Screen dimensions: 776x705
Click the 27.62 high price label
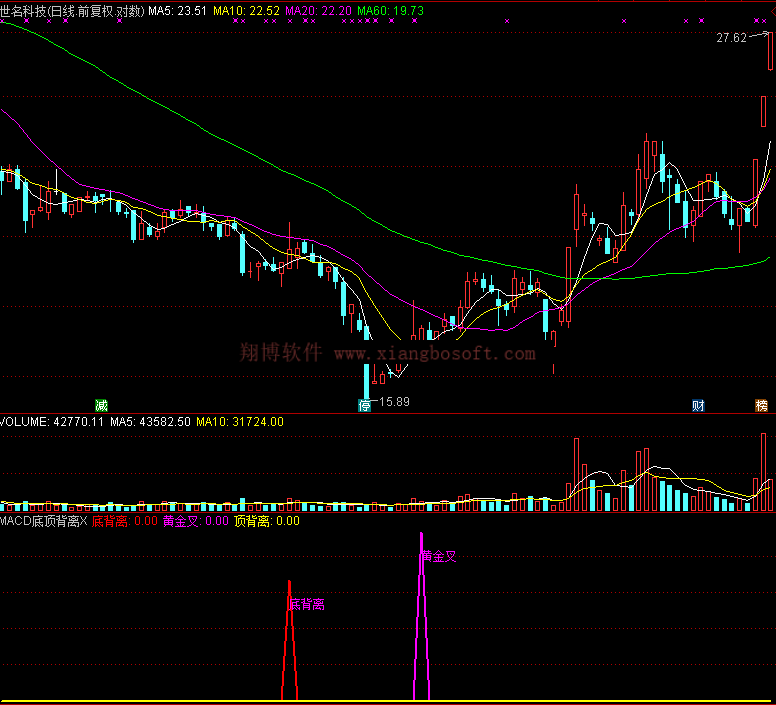pos(732,38)
